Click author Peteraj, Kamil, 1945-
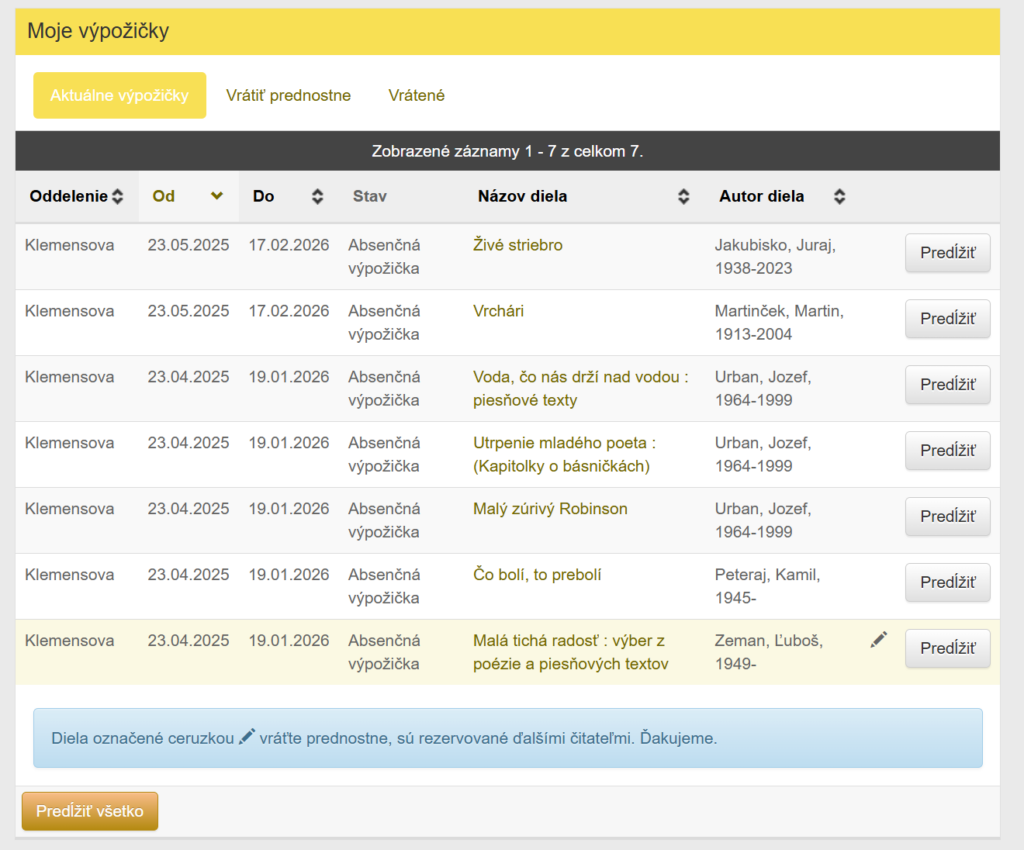 [767, 586]
